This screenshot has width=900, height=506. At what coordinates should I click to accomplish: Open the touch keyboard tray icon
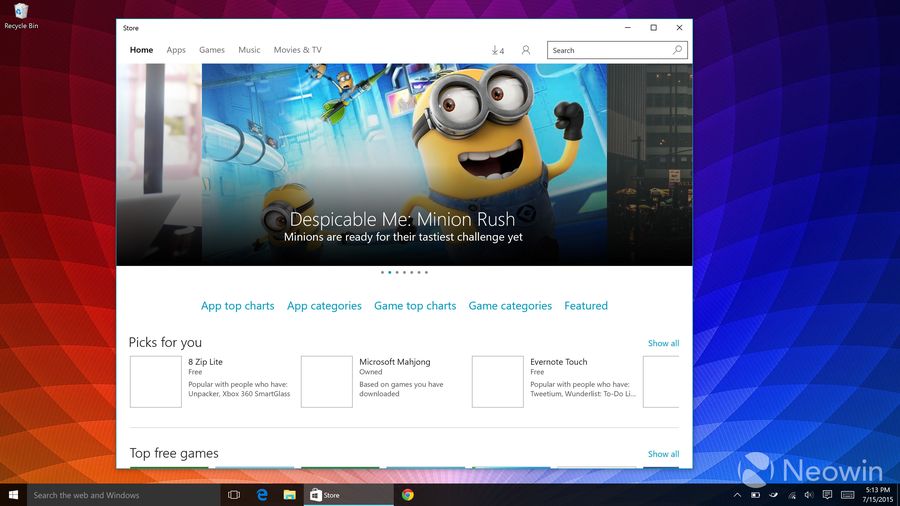pyautogui.click(x=848, y=495)
